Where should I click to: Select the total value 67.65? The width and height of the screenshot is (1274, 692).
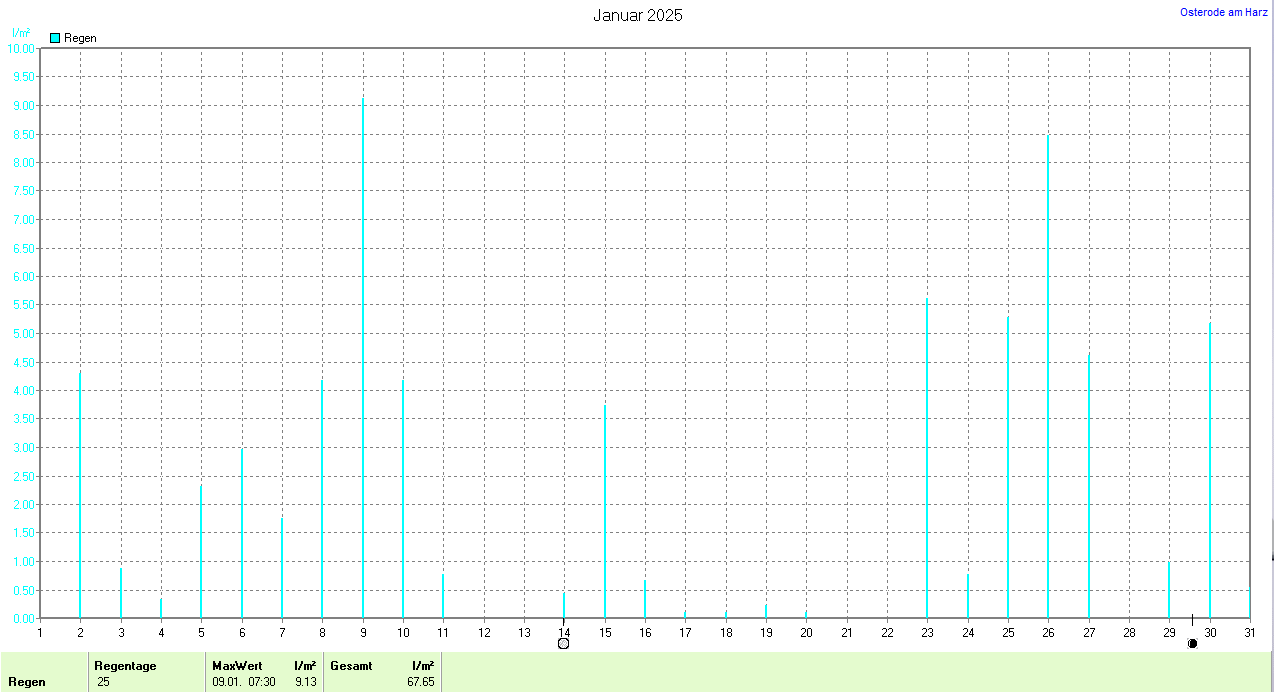[421, 682]
